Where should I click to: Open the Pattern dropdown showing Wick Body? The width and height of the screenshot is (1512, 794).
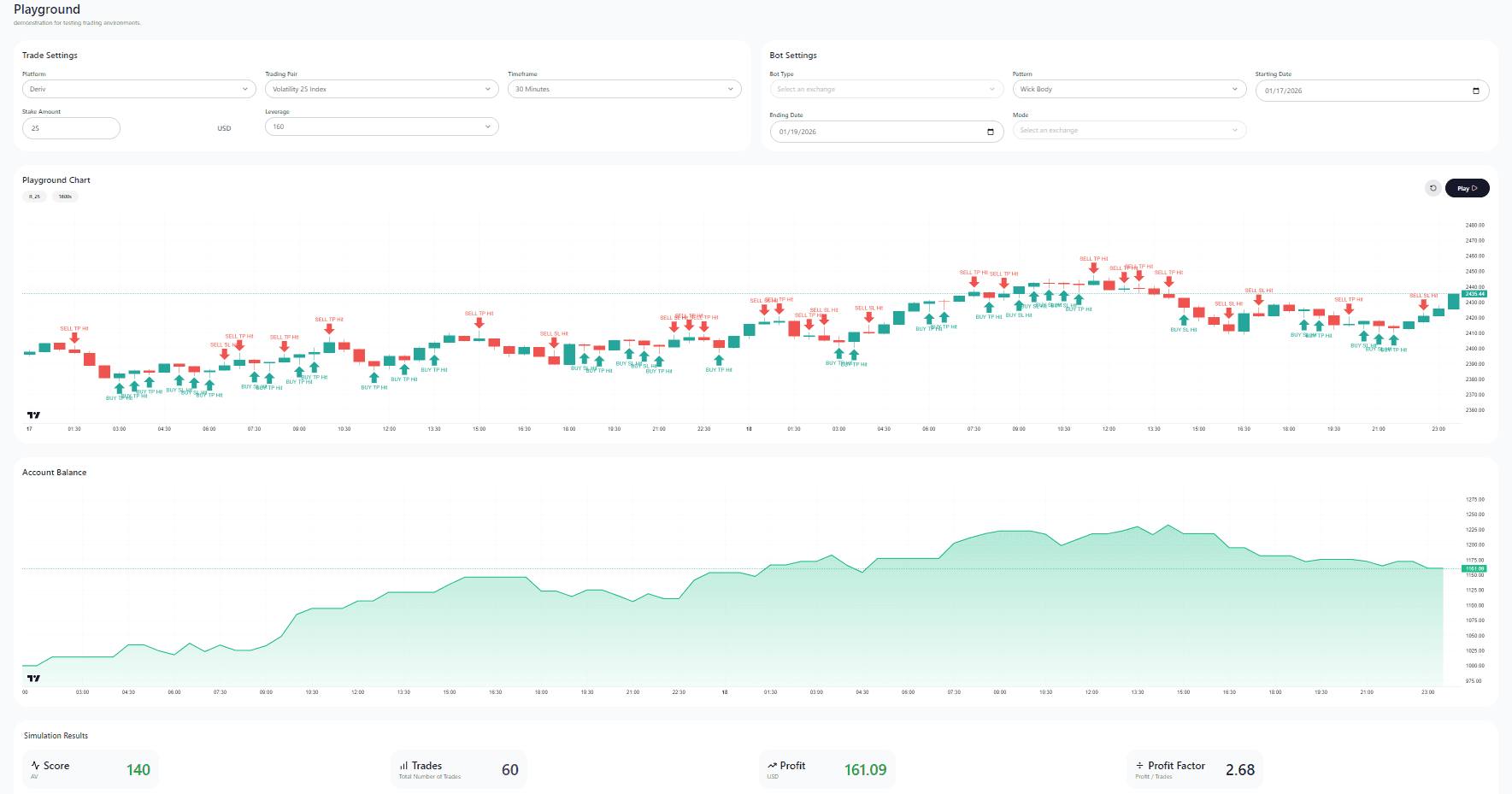(1129, 89)
